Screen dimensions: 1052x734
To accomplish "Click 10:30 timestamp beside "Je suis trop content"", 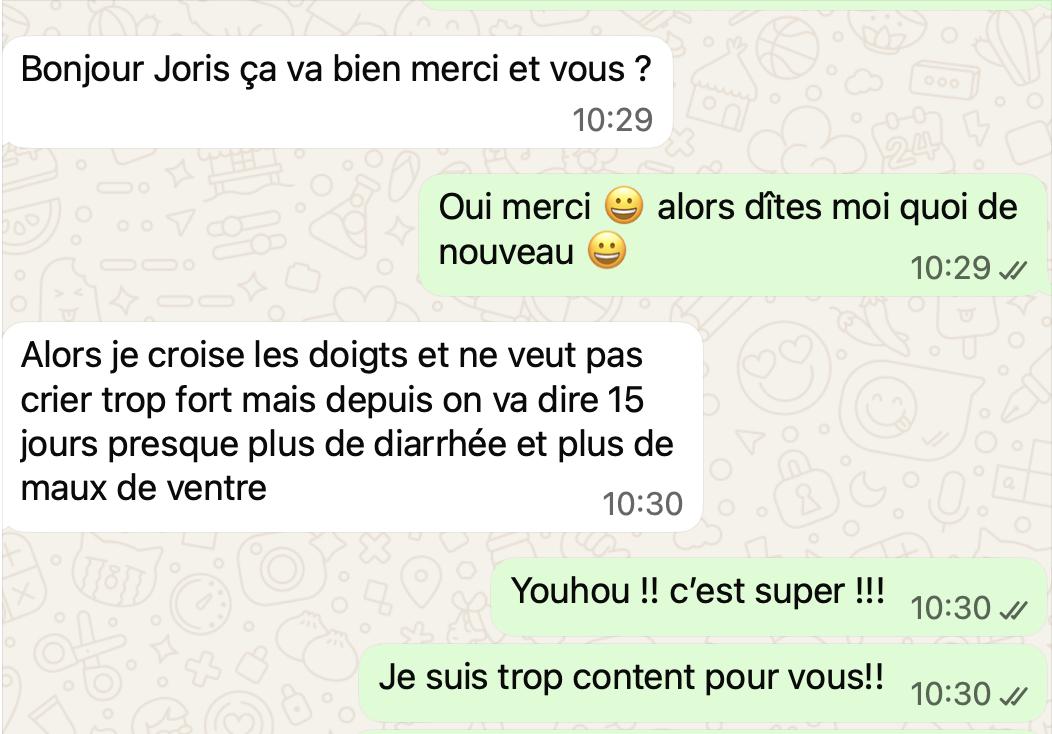I will (x=951, y=694).
